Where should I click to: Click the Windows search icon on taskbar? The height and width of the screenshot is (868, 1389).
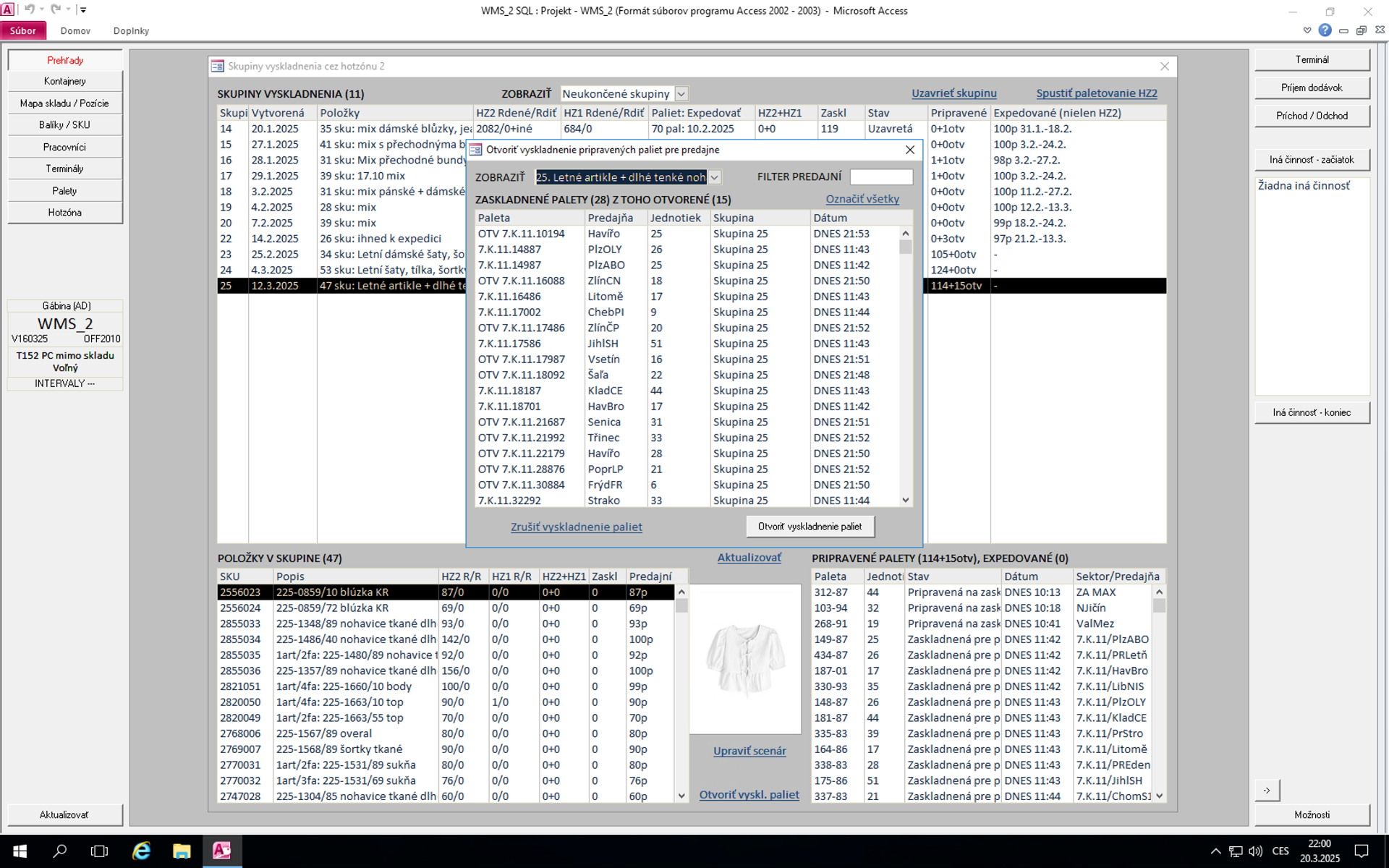pos(60,851)
